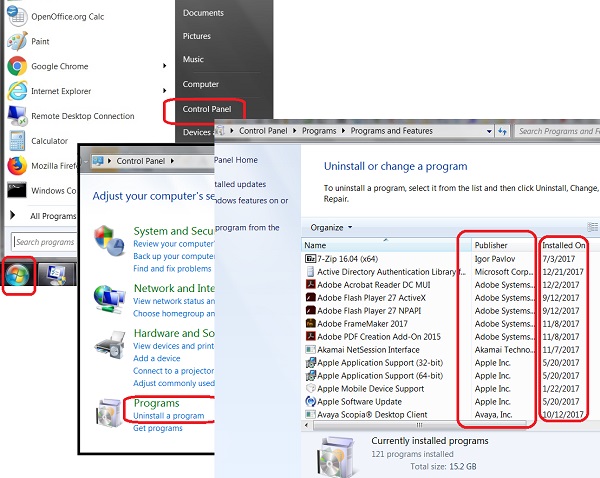The width and height of the screenshot is (600, 478).
Task: Click refresh button beside address bar
Action: pos(502,131)
